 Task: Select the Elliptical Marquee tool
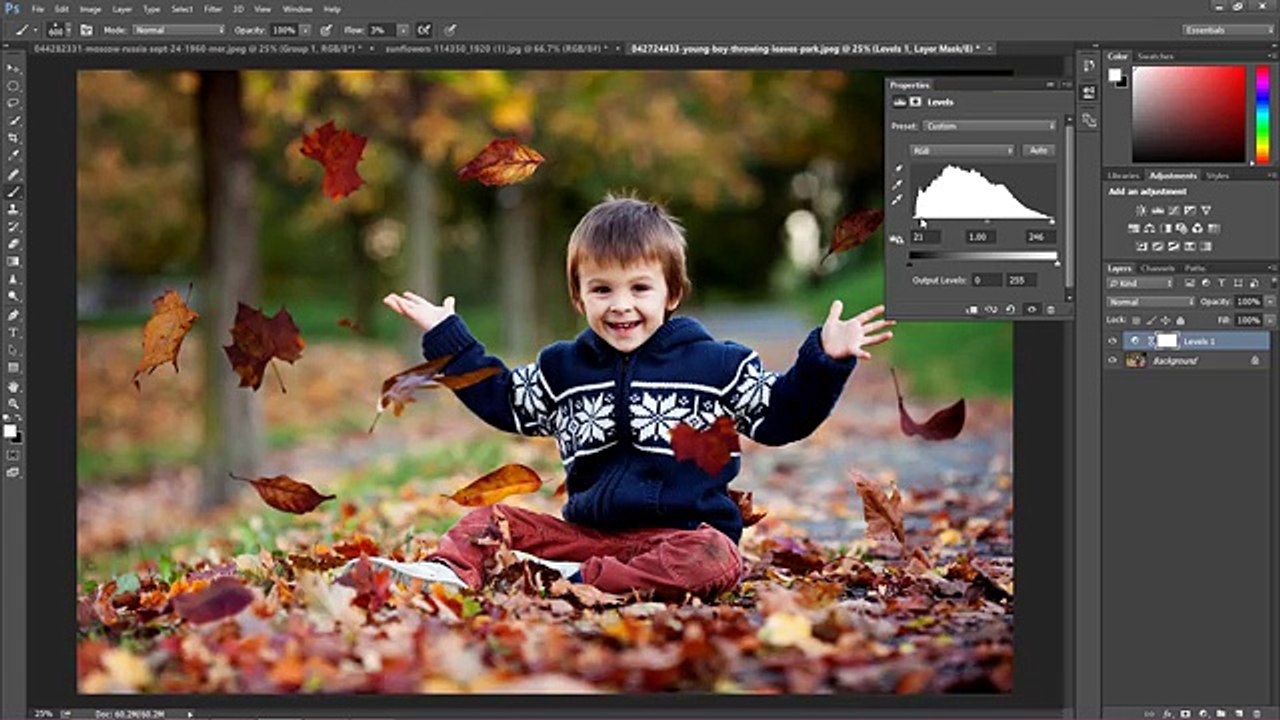tap(14, 86)
